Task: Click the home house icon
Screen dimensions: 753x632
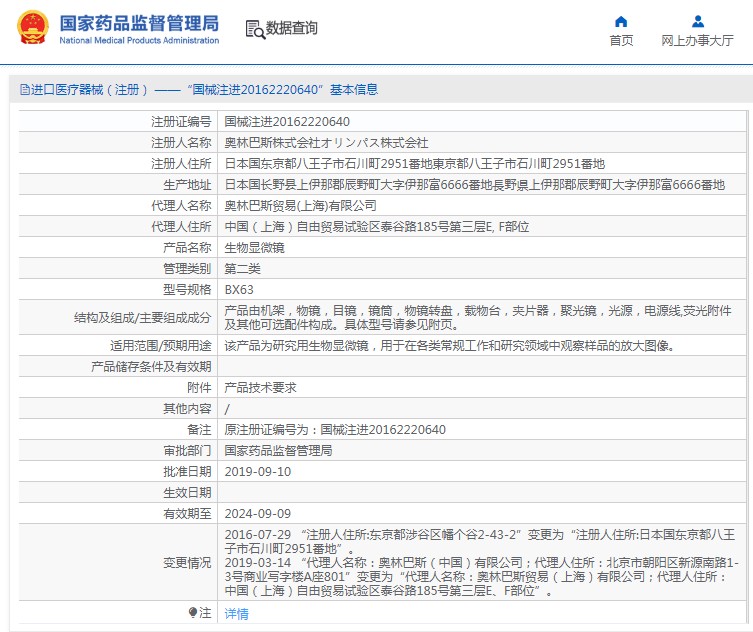Action: [x=621, y=22]
